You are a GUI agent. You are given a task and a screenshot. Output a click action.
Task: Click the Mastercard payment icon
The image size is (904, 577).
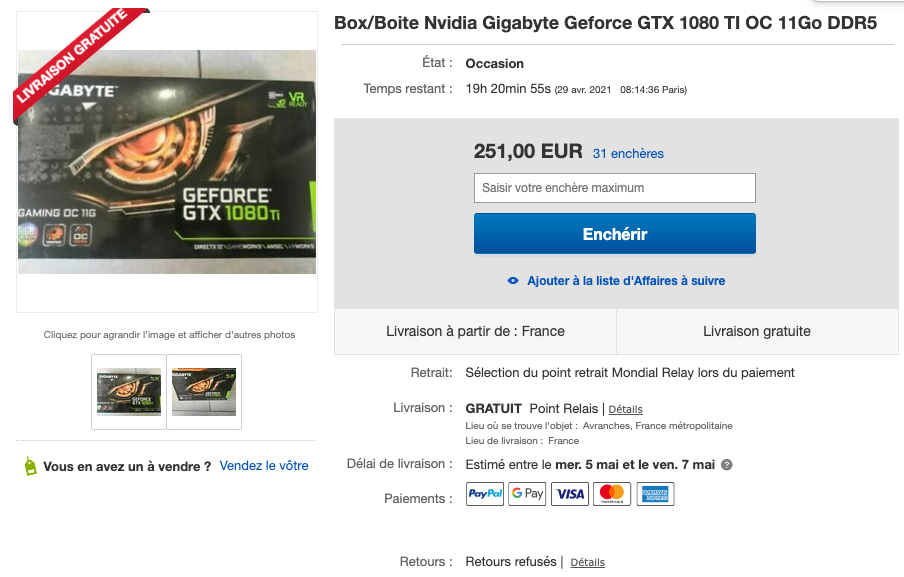coord(612,494)
